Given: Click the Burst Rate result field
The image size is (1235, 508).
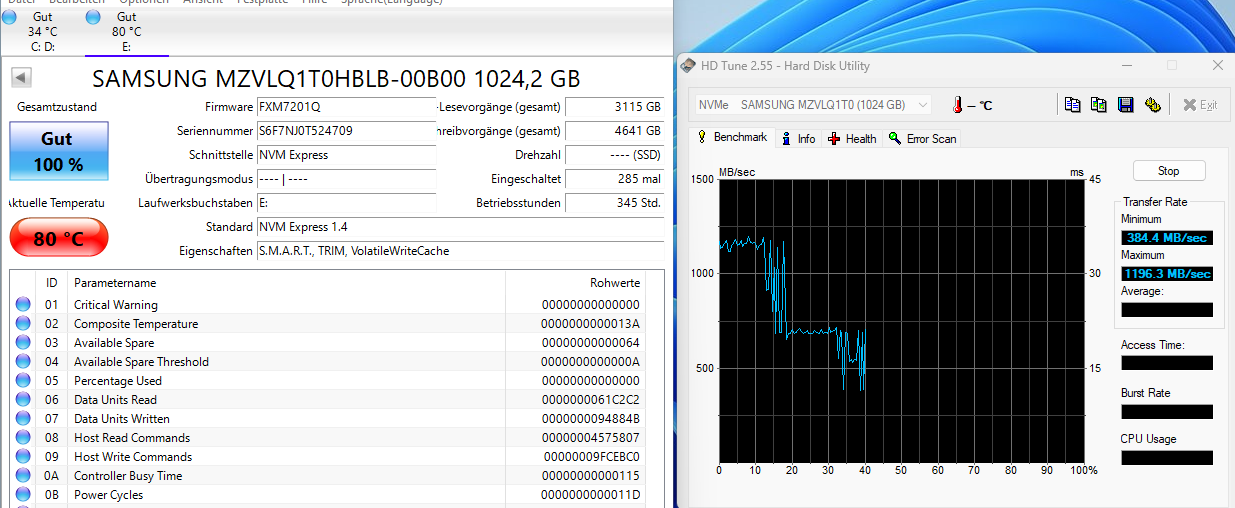Looking at the screenshot, I should 1167,411.
